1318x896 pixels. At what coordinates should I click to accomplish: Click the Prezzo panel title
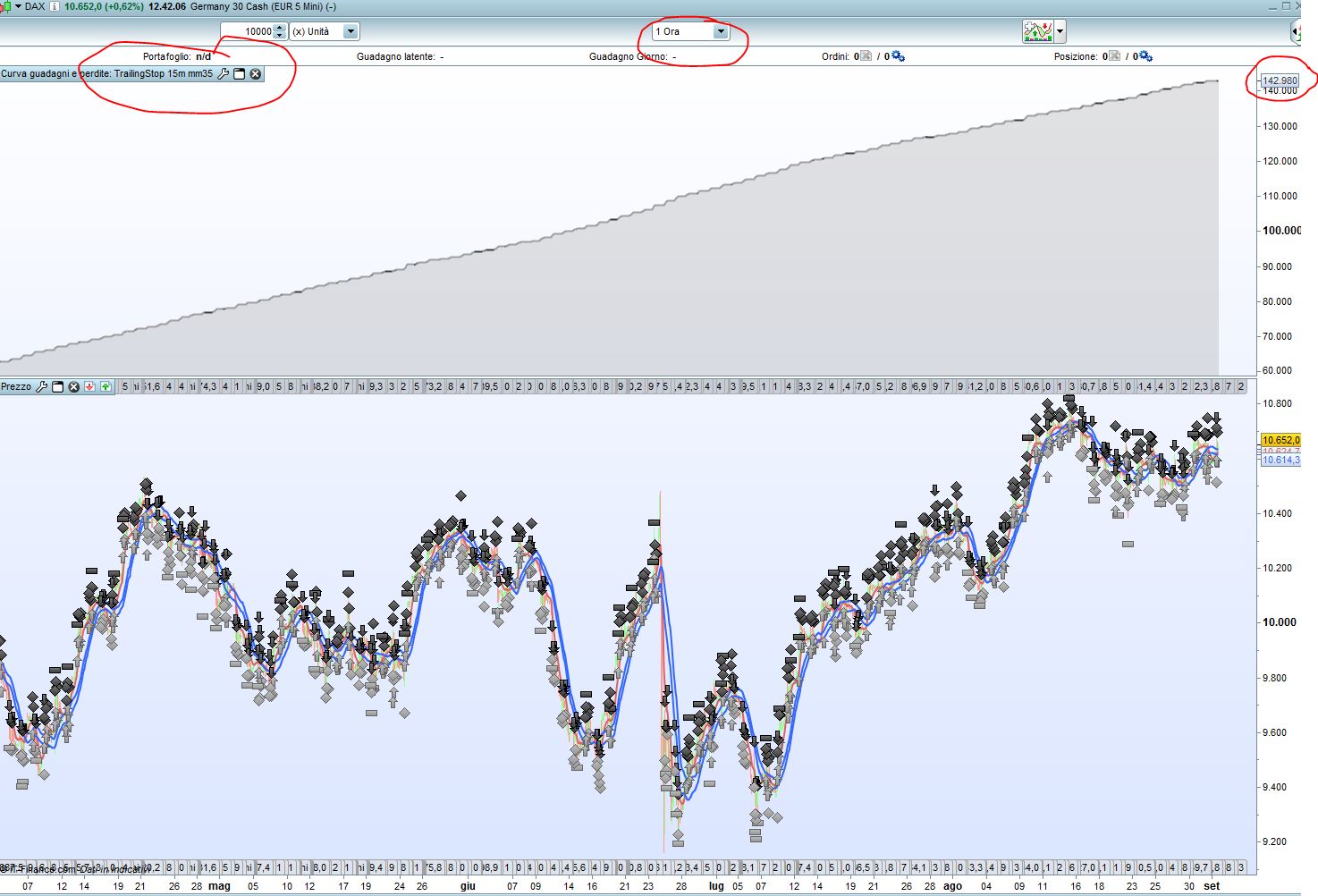click(x=16, y=387)
